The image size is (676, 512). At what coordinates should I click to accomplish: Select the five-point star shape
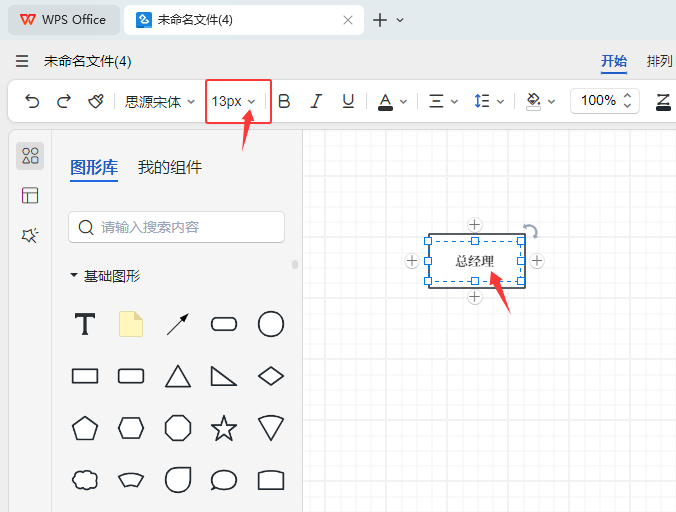pyautogui.click(x=224, y=428)
